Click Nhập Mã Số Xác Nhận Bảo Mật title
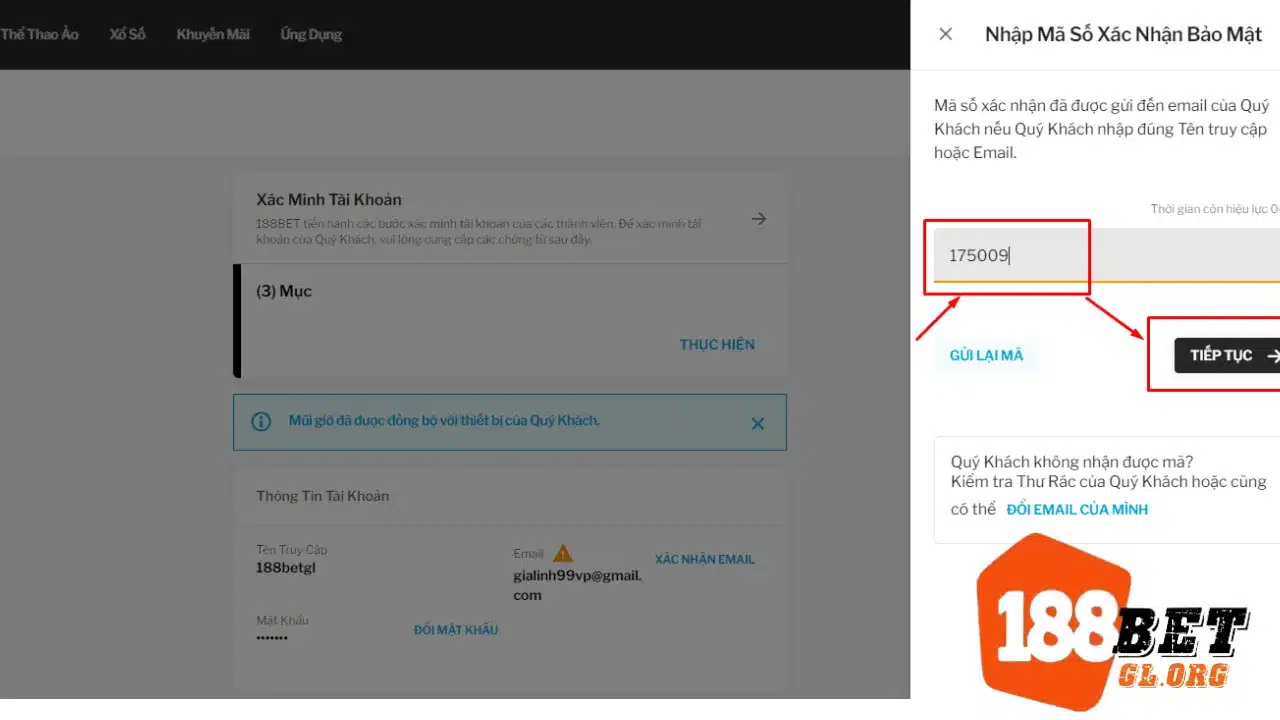The height and width of the screenshot is (720, 1280). [x=1124, y=34]
